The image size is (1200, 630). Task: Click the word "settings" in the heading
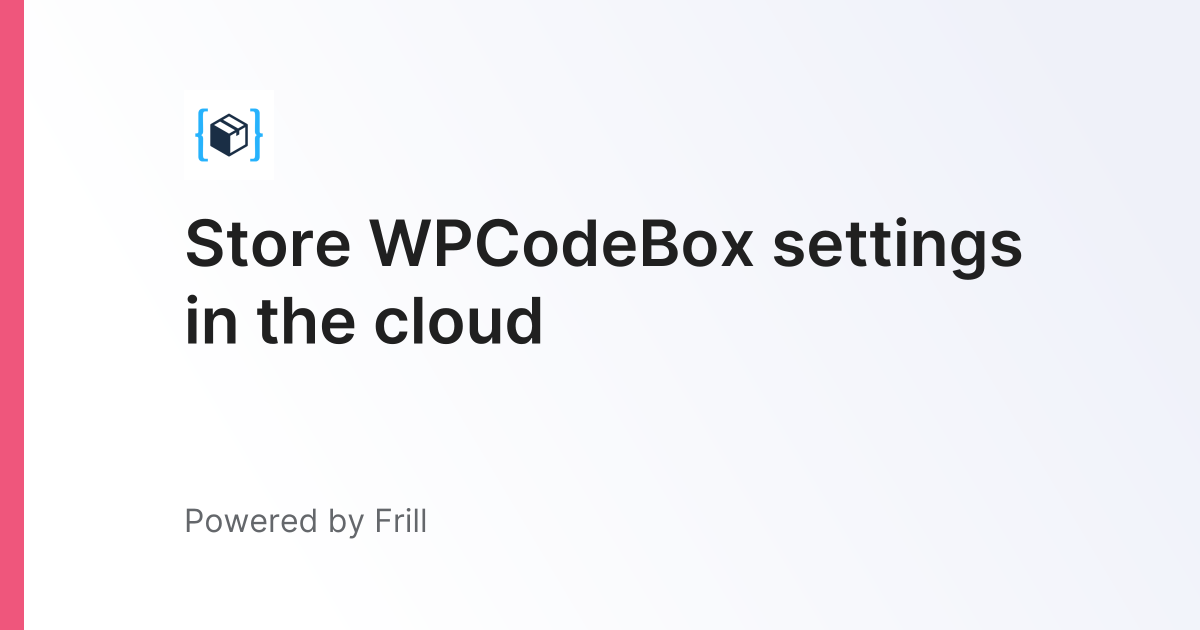[898, 248]
